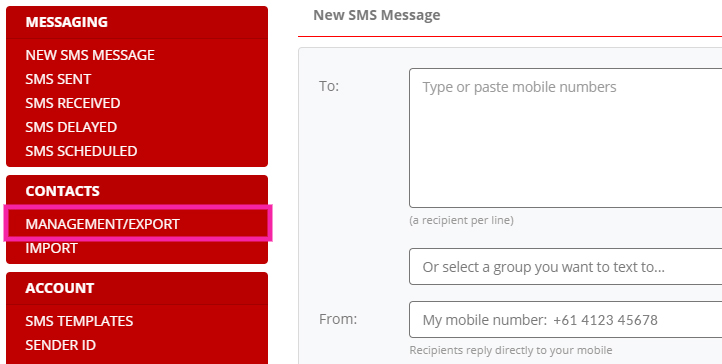Viewport: 722px width, 364px height.
Task: Focus the mobile numbers recipient textarea
Action: 565,138
